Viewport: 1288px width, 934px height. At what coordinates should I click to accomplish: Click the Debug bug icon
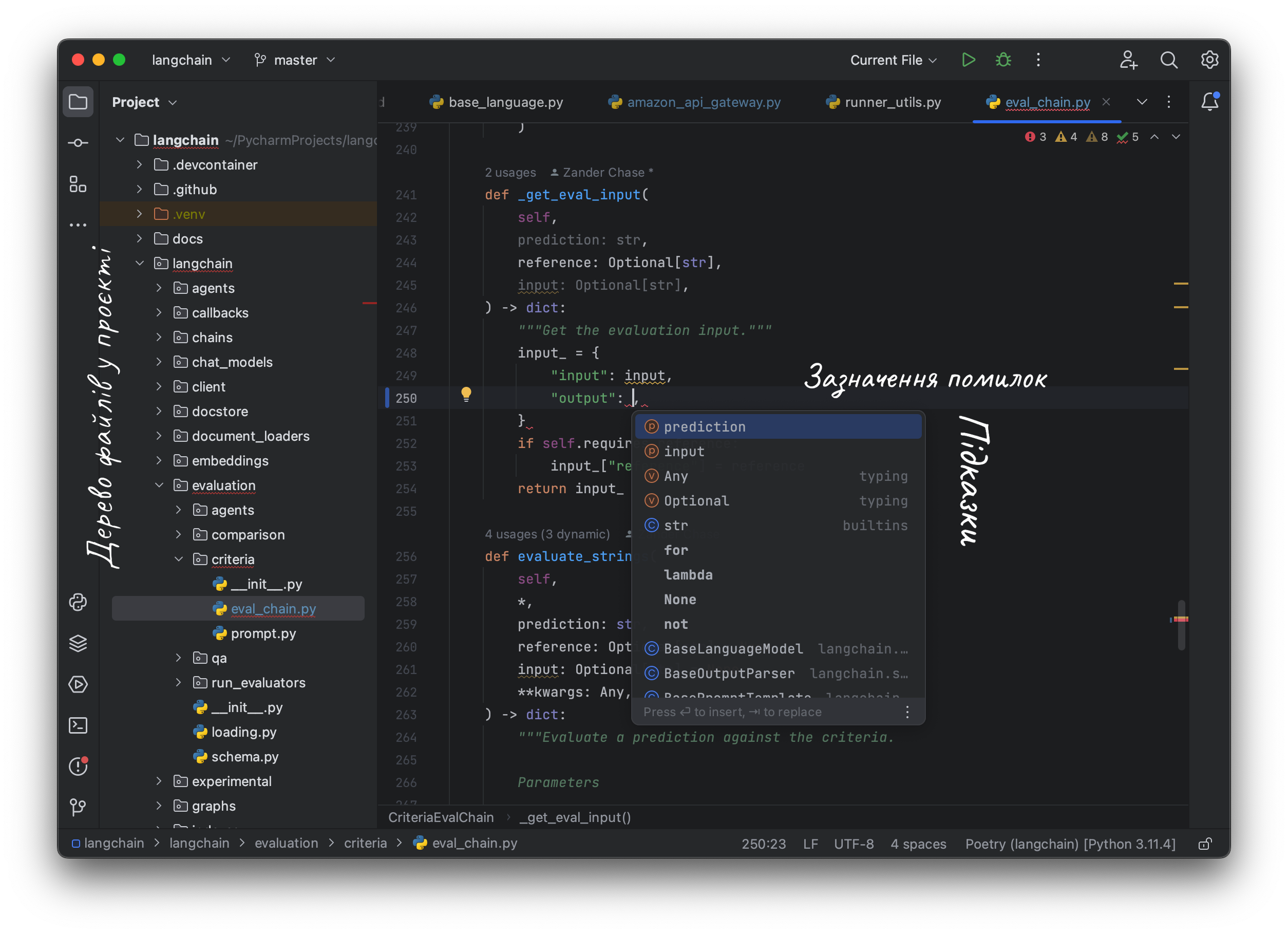[x=1003, y=60]
